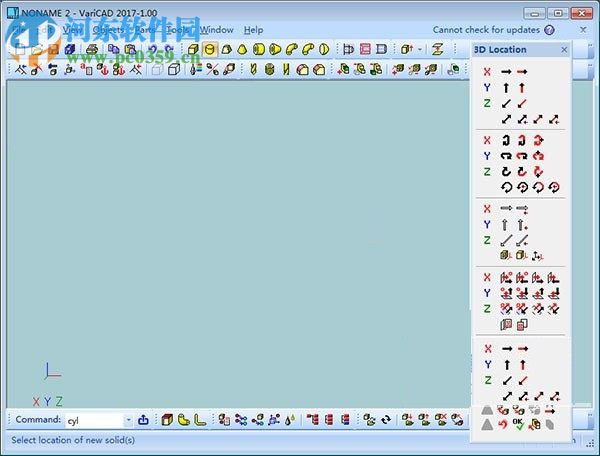Click the black circular rotate icon without dot
The height and width of the screenshot is (456, 600).
tap(506, 187)
